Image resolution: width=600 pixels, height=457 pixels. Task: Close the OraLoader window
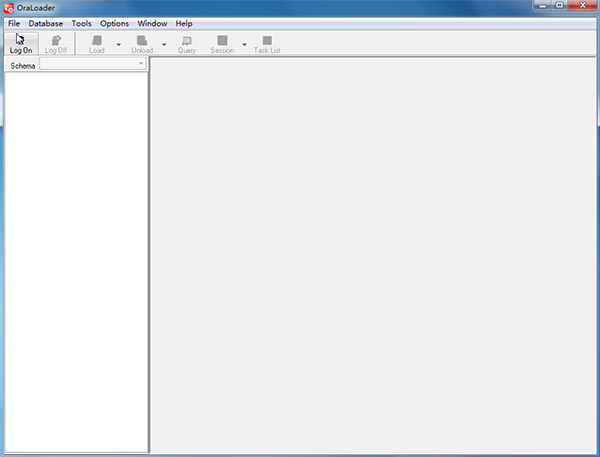[x=582, y=5]
